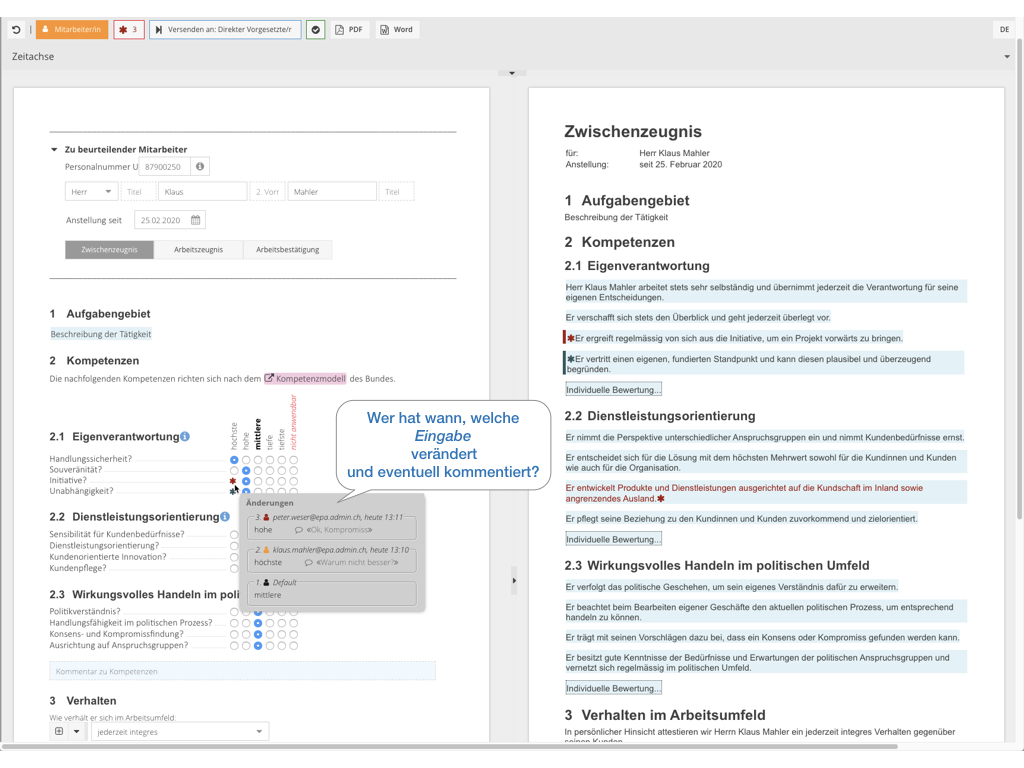This screenshot has width=1024, height=768.
Task: Select the Mitarbeiter/in role button
Action: [x=72, y=29]
